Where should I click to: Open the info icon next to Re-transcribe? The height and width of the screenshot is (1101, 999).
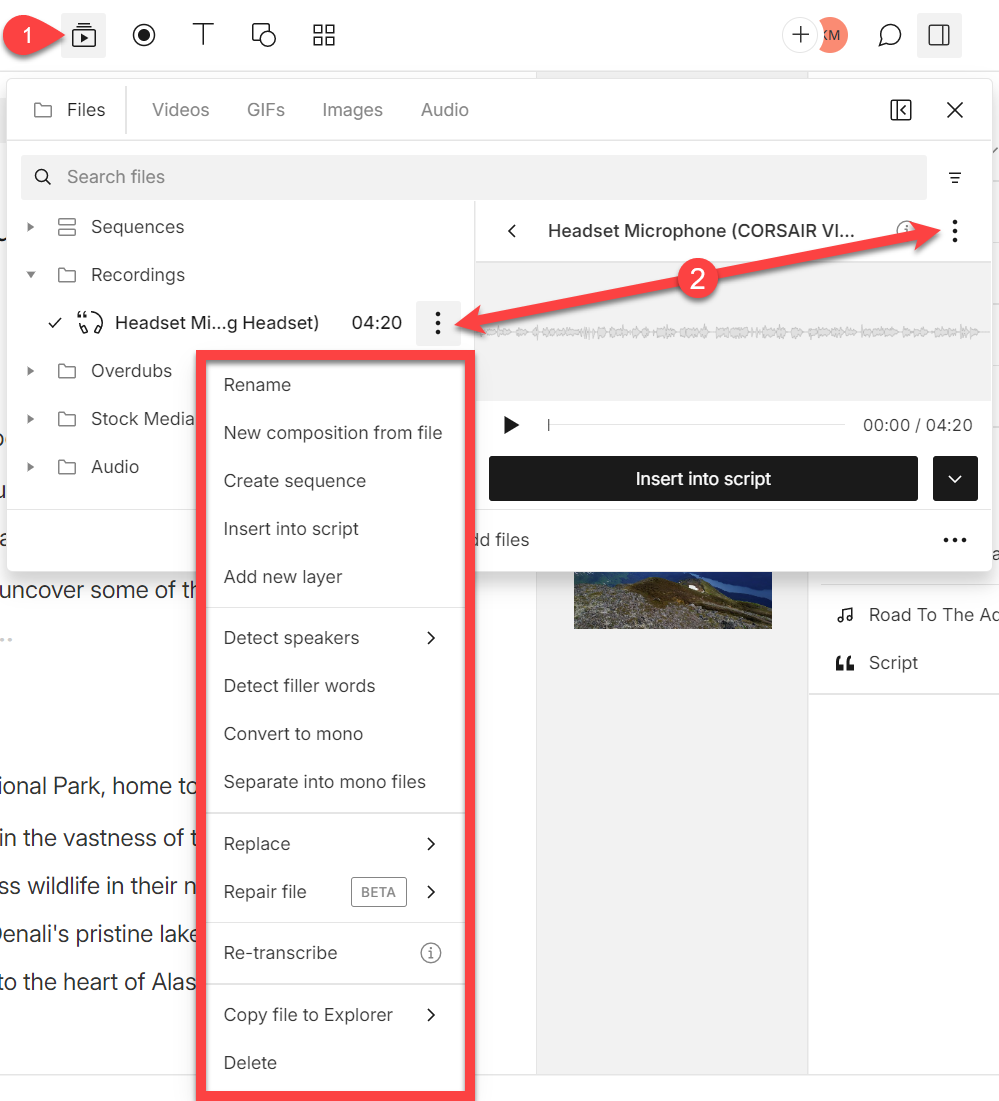point(430,953)
